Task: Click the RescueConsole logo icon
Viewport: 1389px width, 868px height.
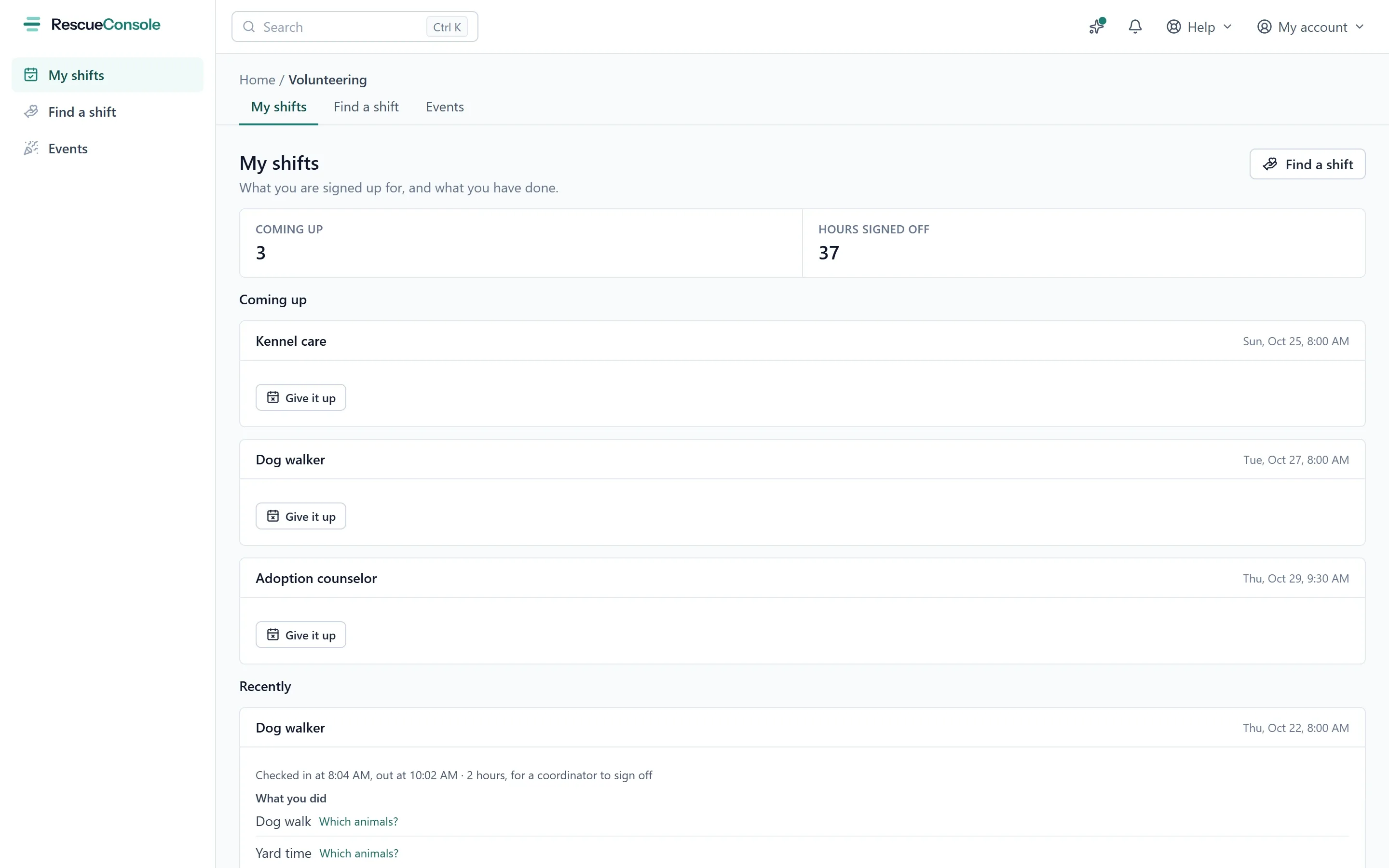Action: (31, 24)
